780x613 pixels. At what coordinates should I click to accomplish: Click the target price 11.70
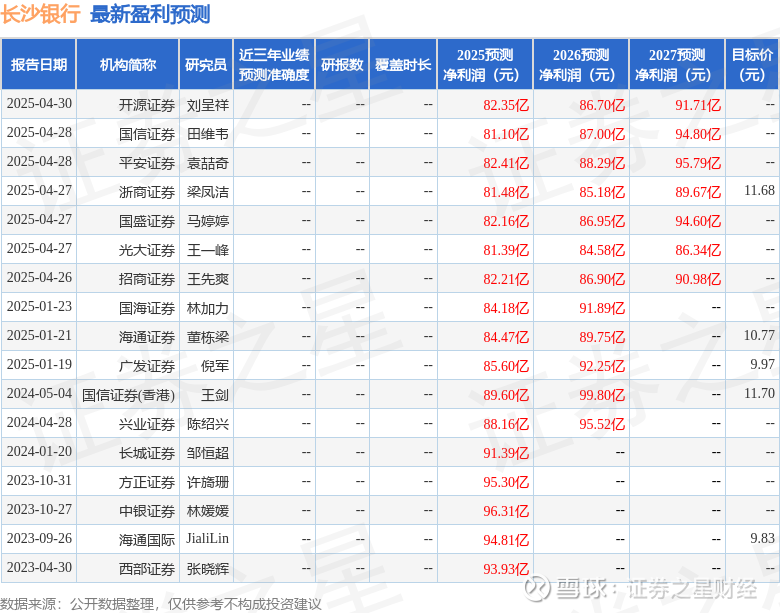[759, 394]
